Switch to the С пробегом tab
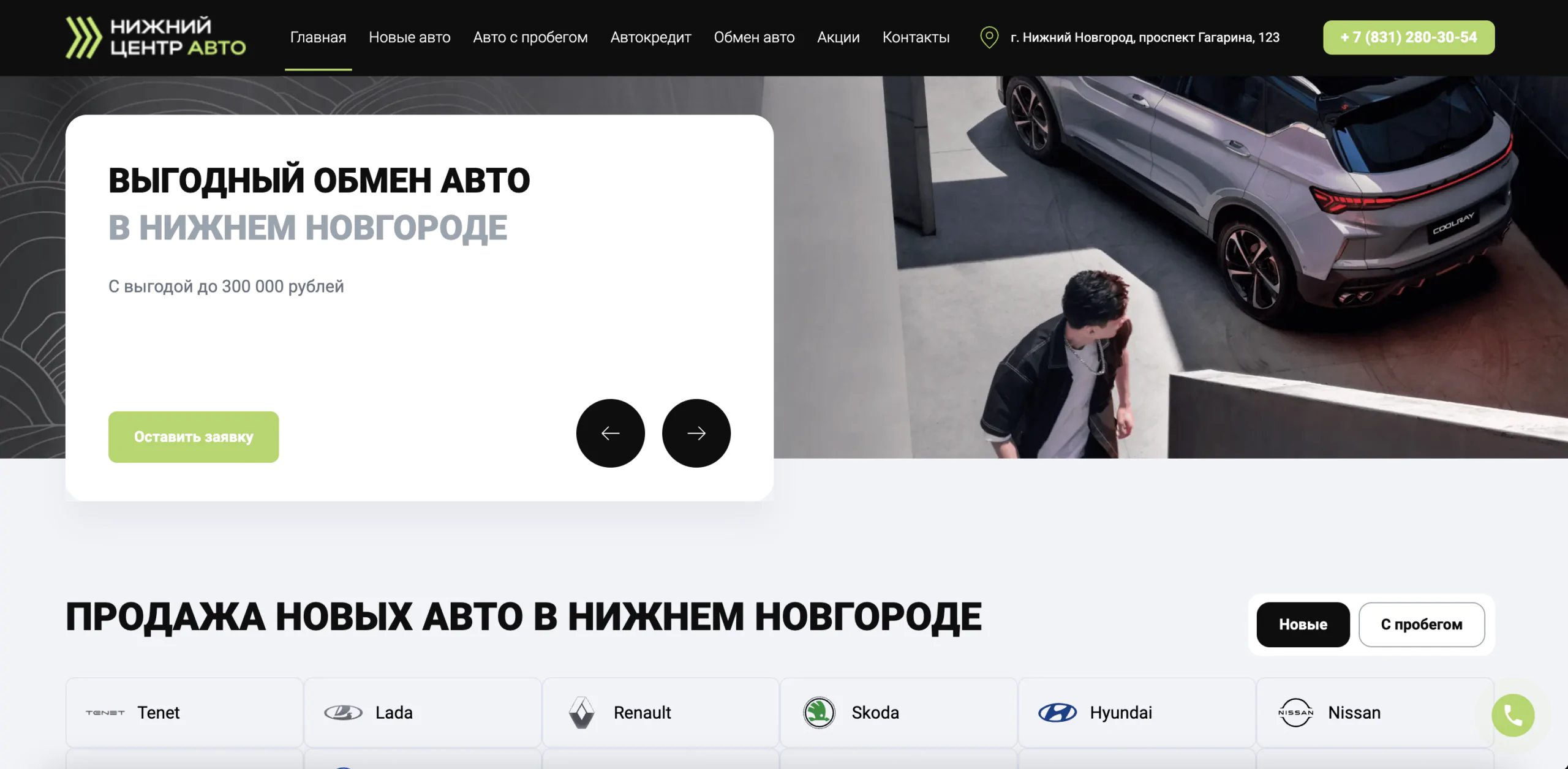The height and width of the screenshot is (769, 1568). tap(1421, 625)
